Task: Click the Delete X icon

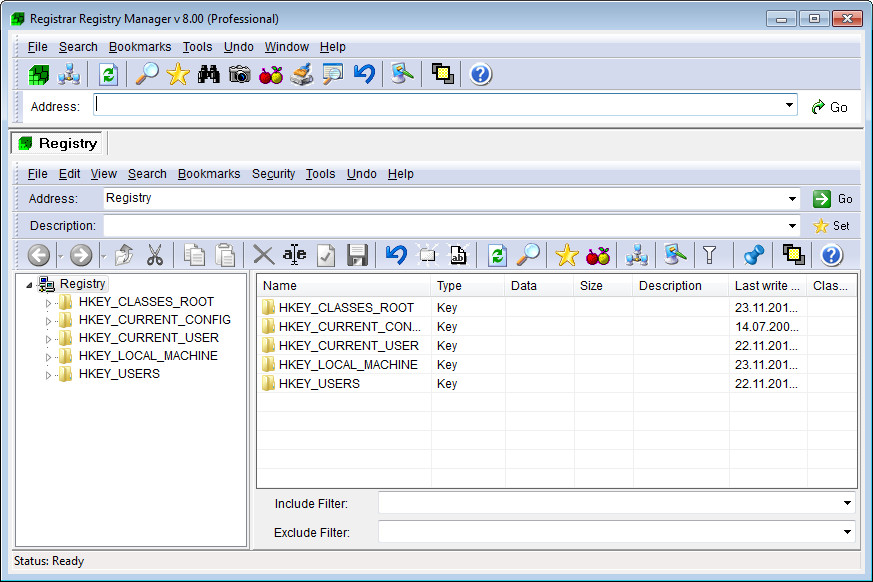Action: pyautogui.click(x=263, y=256)
